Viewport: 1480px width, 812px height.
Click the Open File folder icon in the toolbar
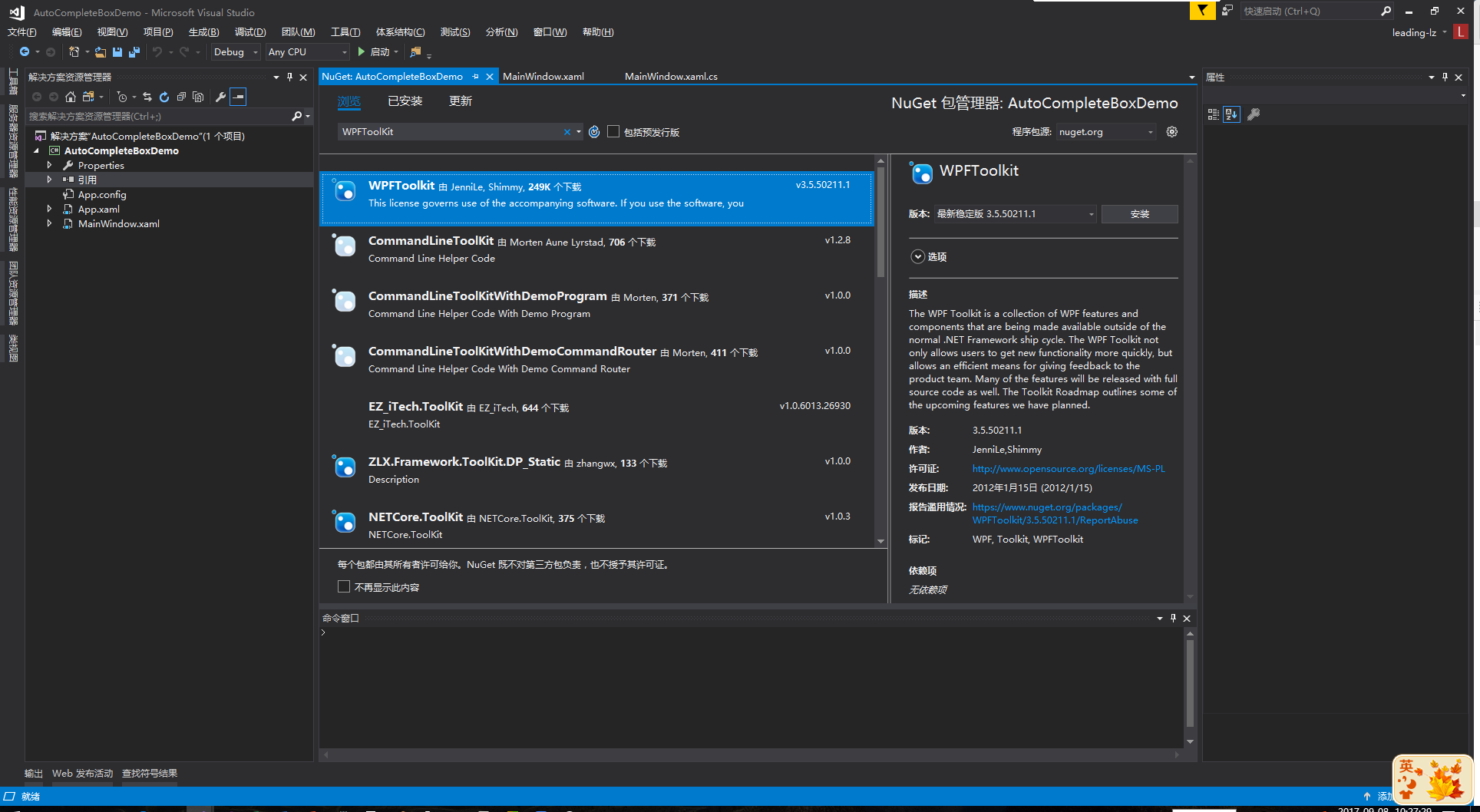point(101,52)
